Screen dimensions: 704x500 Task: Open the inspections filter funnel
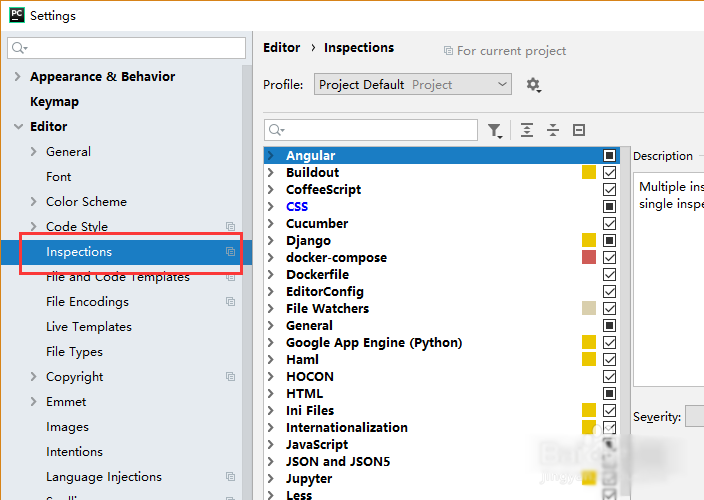[494, 130]
